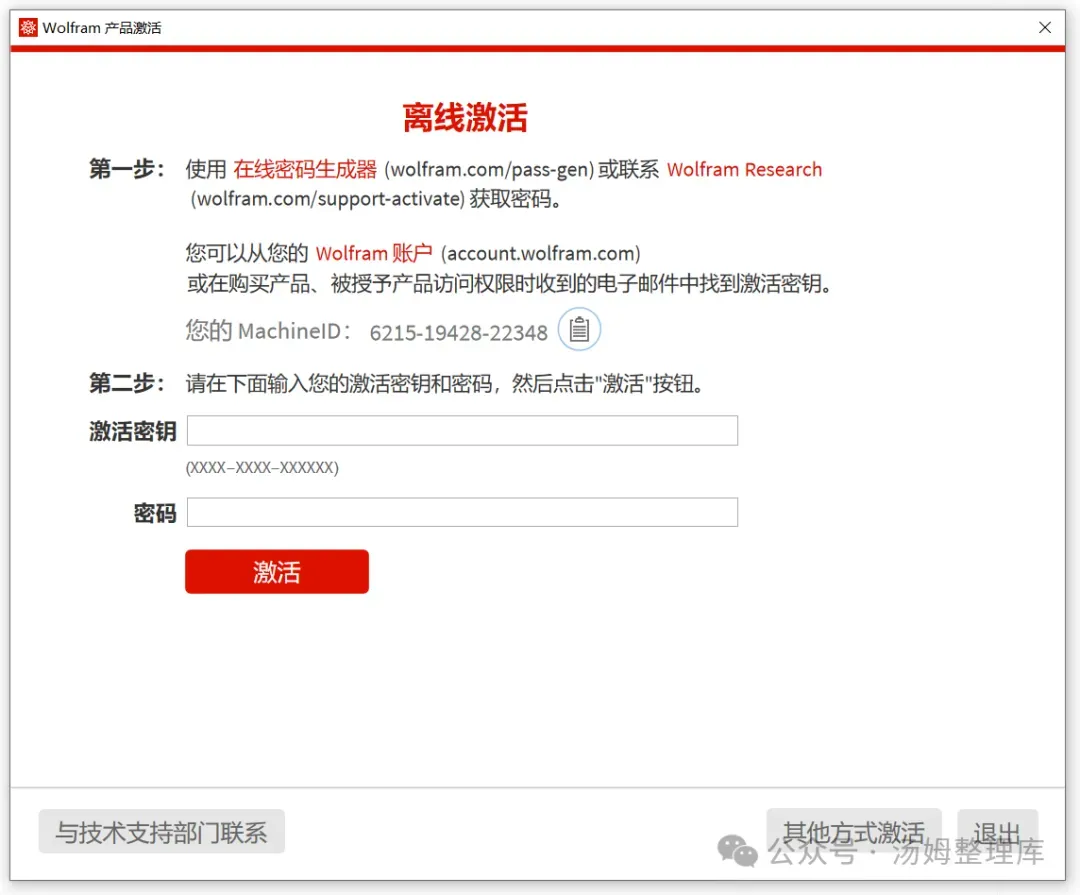
Task: Close the Wolfram activation window
Action: click(x=1044, y=28)
